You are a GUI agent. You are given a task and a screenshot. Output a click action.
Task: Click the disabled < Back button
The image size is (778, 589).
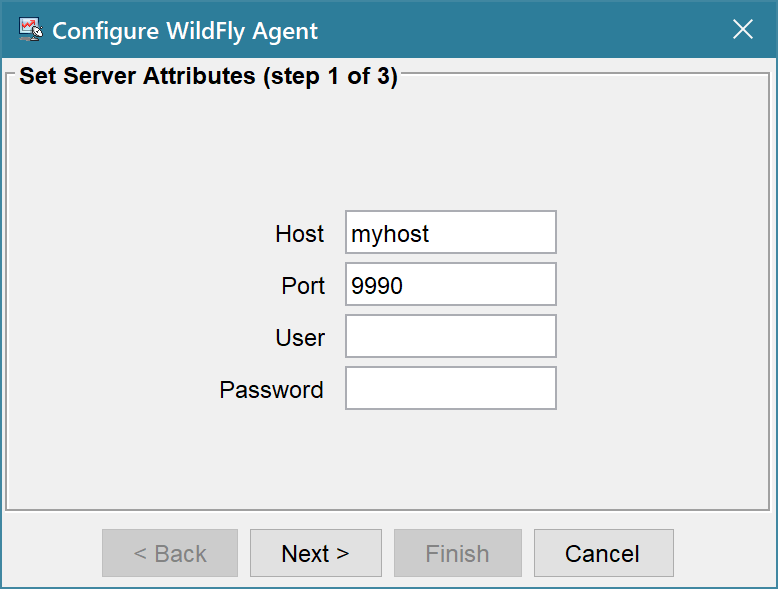click(170, 553)
